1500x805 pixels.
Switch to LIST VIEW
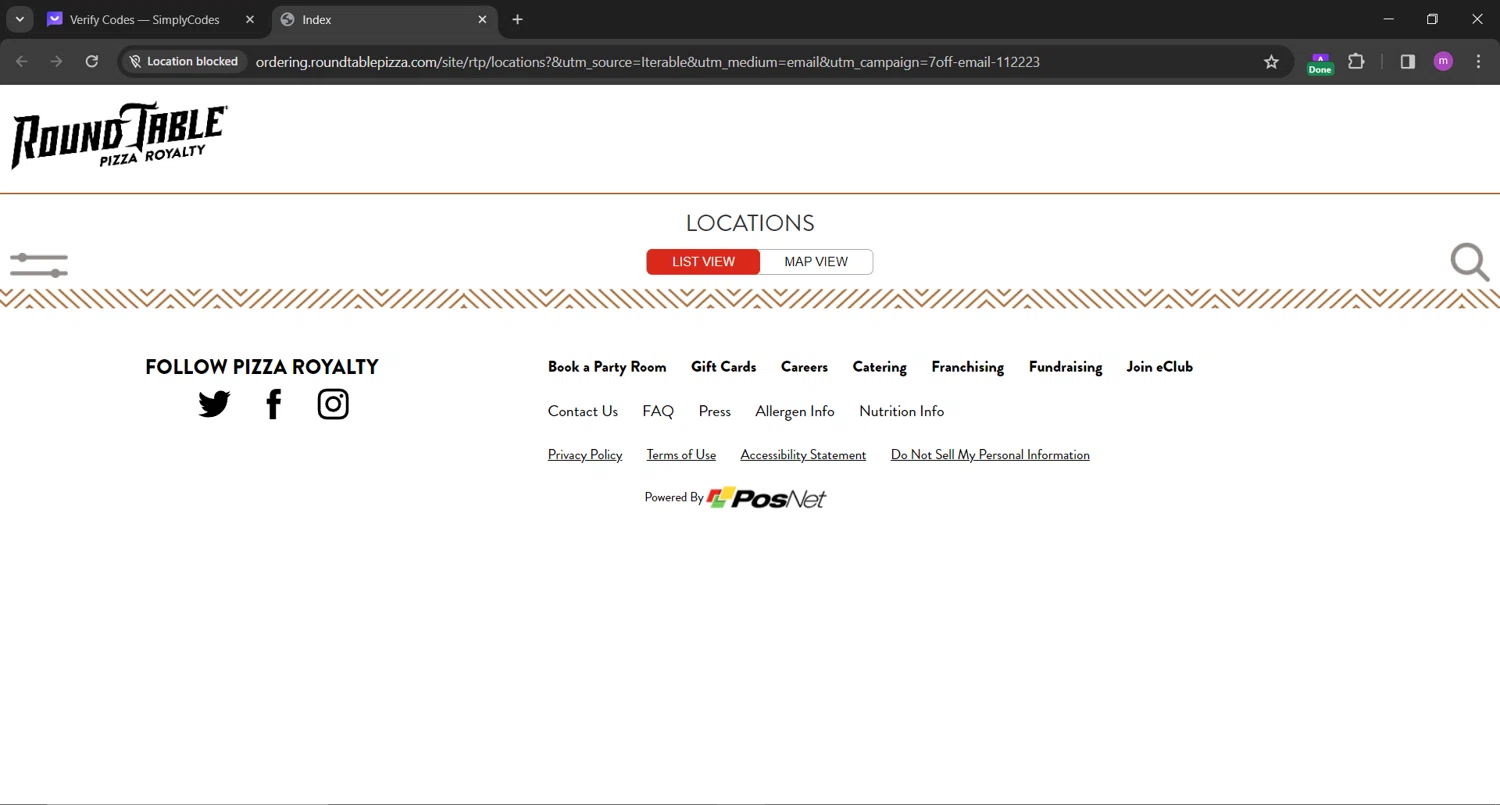[703, 262]
